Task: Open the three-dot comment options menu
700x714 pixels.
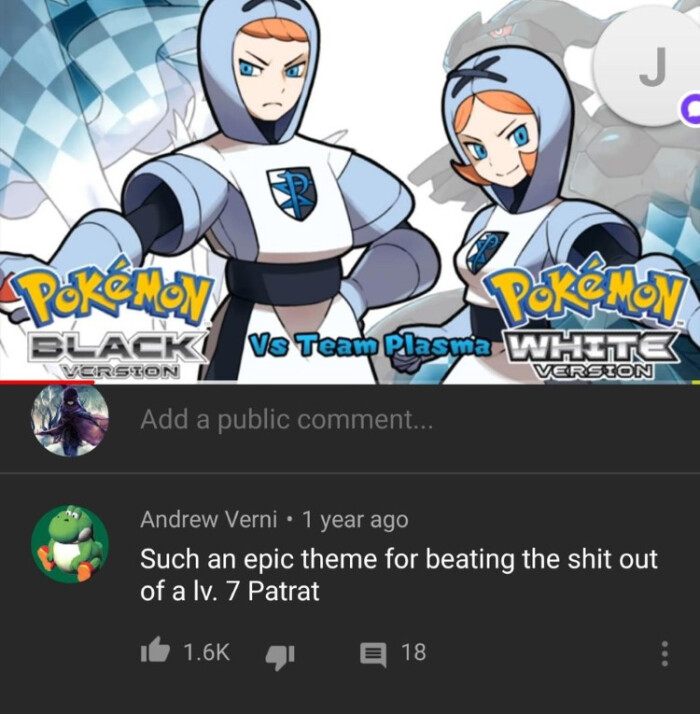Action: [665, 653]
